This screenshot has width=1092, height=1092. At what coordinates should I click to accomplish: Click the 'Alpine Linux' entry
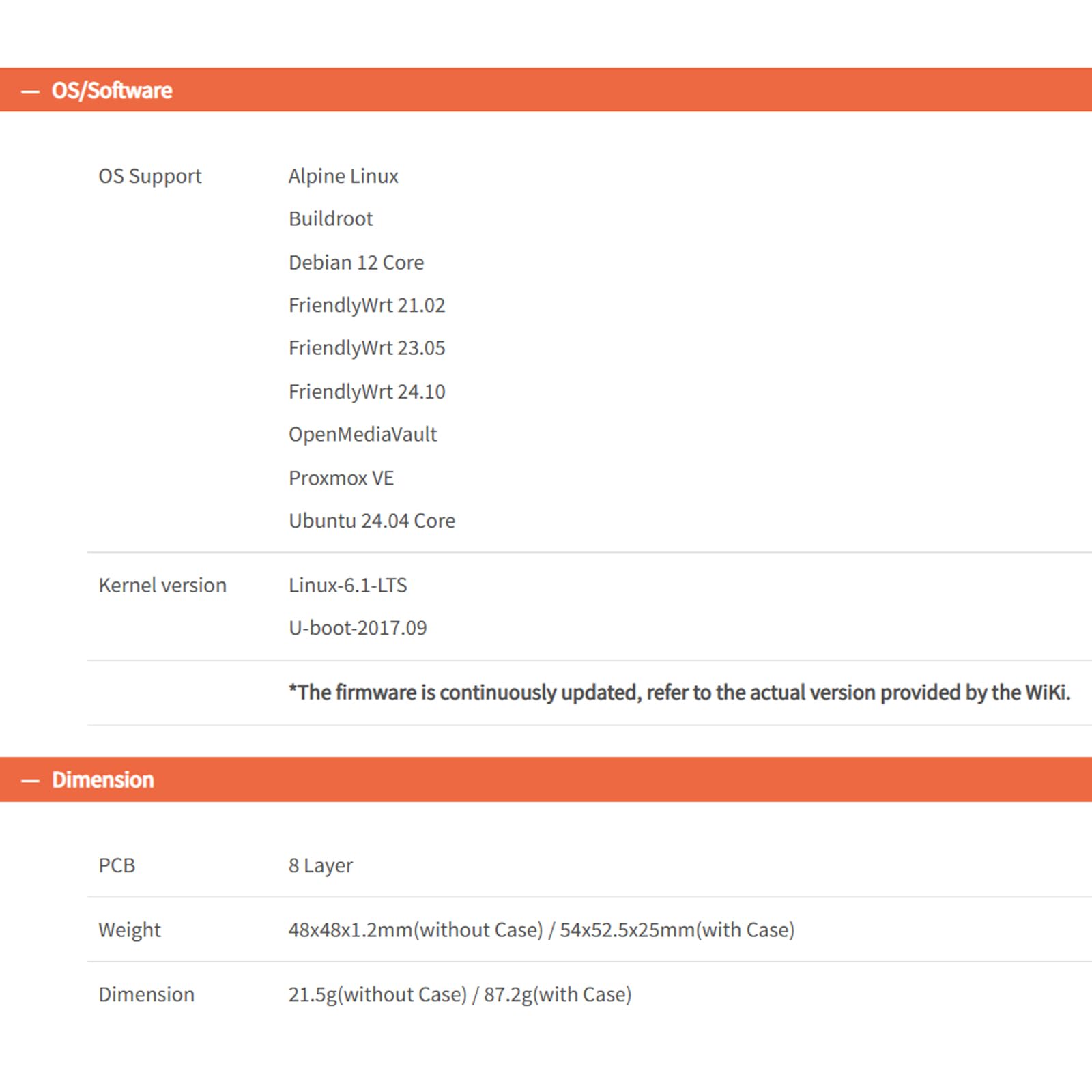[x=343, y=176]
